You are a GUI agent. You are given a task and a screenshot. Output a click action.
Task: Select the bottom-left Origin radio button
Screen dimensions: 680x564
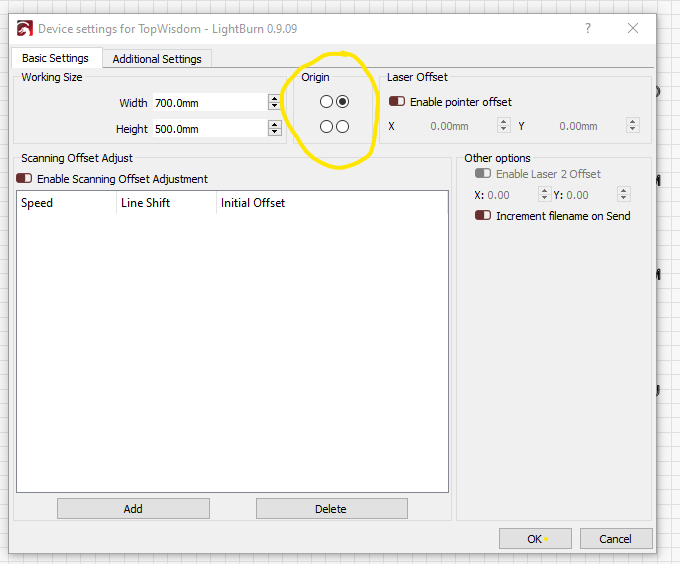click(326, 127)
